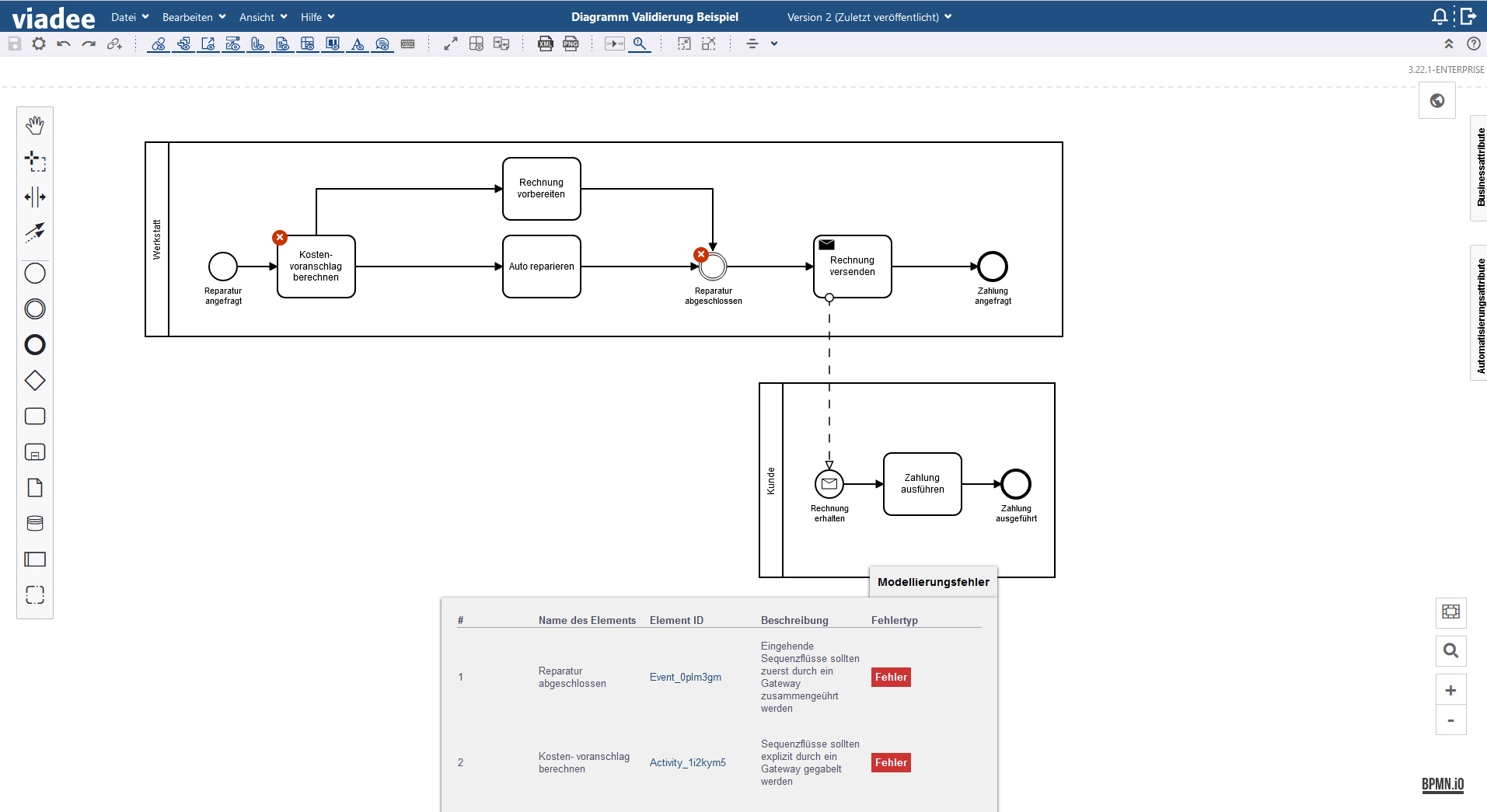1487x812 pixels.
Task: Select the global connect arrow tool
Action: point(35,232)
